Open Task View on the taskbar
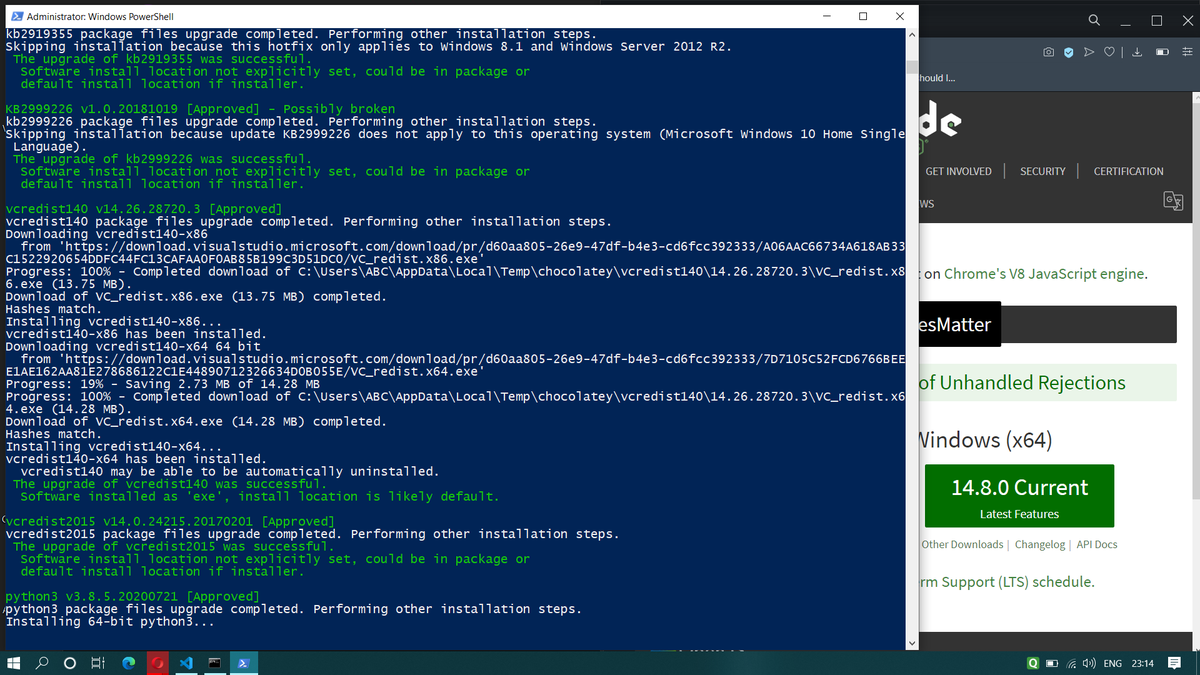1200x675 pixels. (98, 663)
